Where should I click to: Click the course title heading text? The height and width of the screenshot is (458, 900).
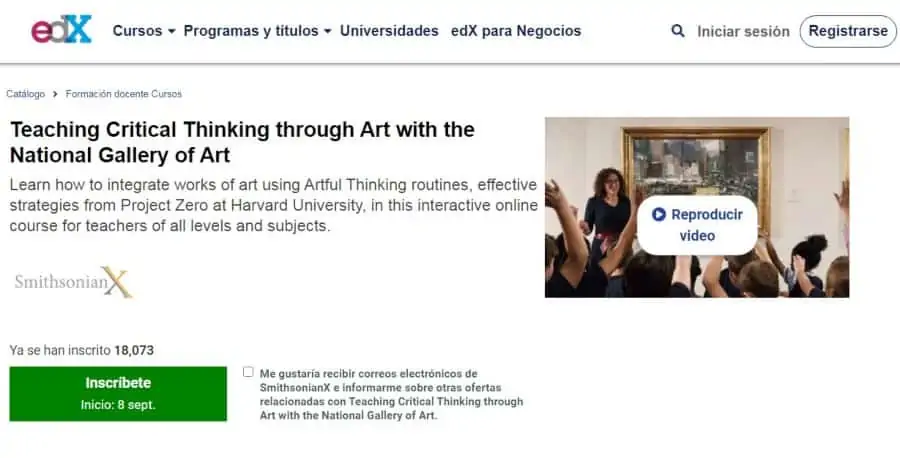pos(242,142)
